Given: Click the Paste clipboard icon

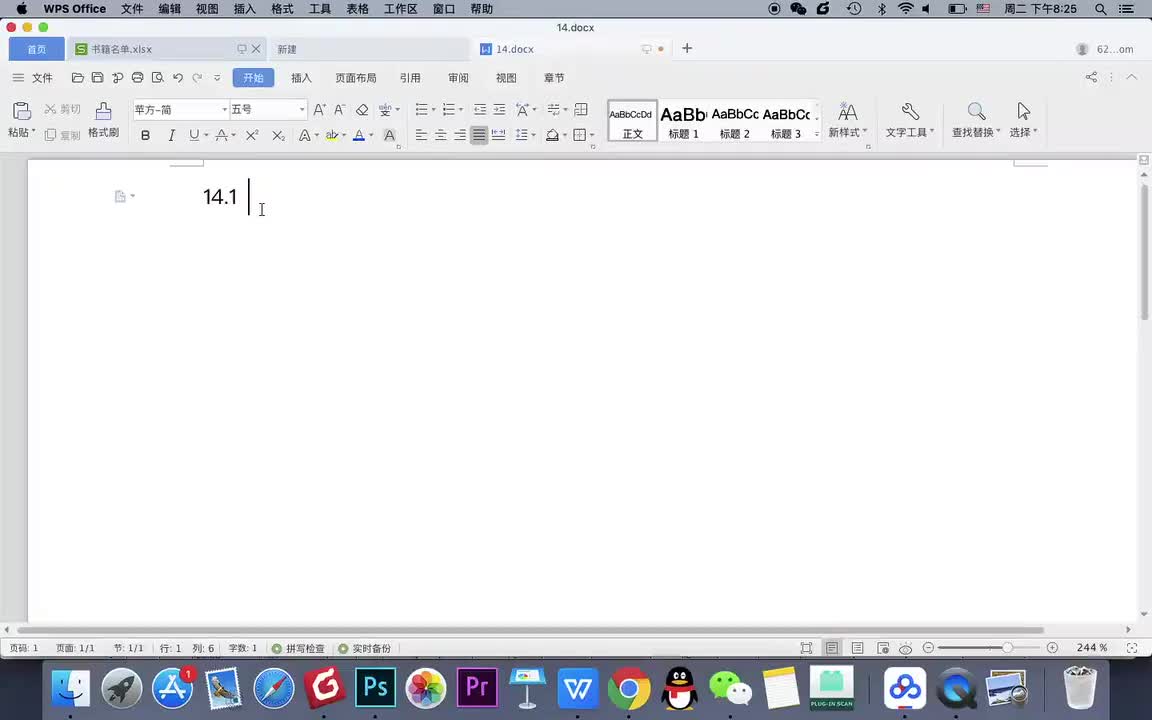Looking at the screenshot, I should click(21, 111).
